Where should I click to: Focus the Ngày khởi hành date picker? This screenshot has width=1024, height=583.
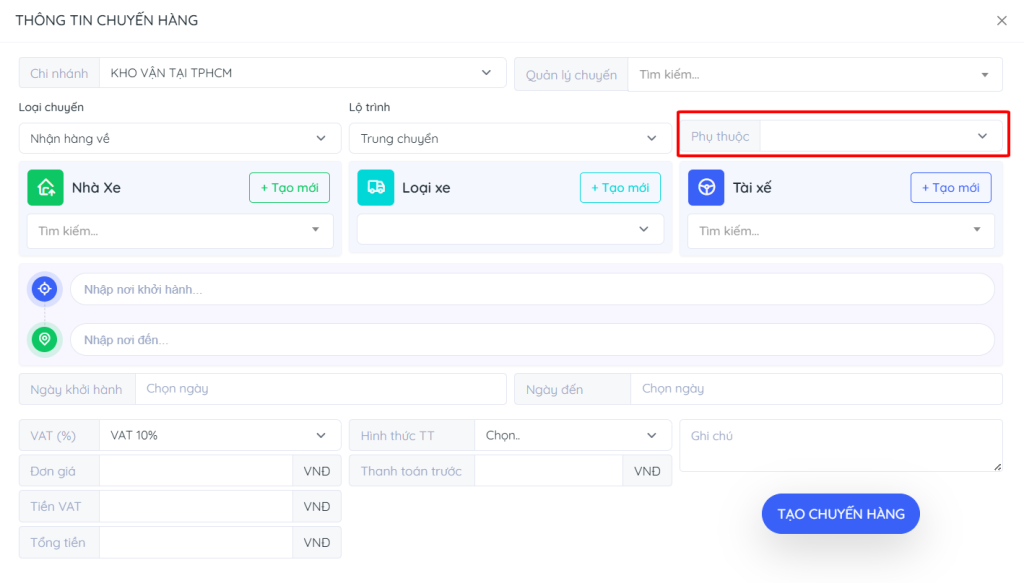[x=320, y=389]
